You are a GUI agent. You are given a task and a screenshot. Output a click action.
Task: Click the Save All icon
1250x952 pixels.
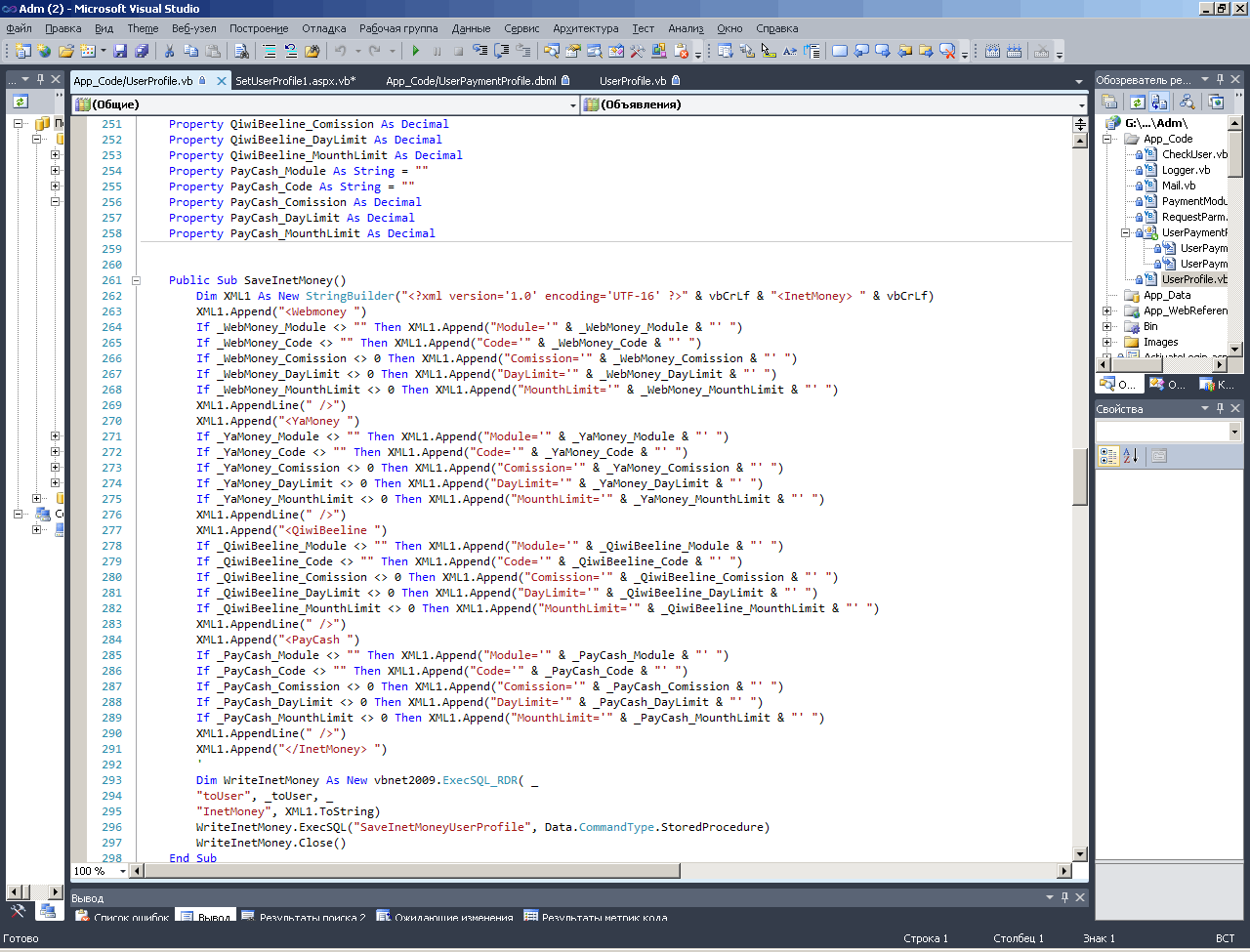click(142, 51)
